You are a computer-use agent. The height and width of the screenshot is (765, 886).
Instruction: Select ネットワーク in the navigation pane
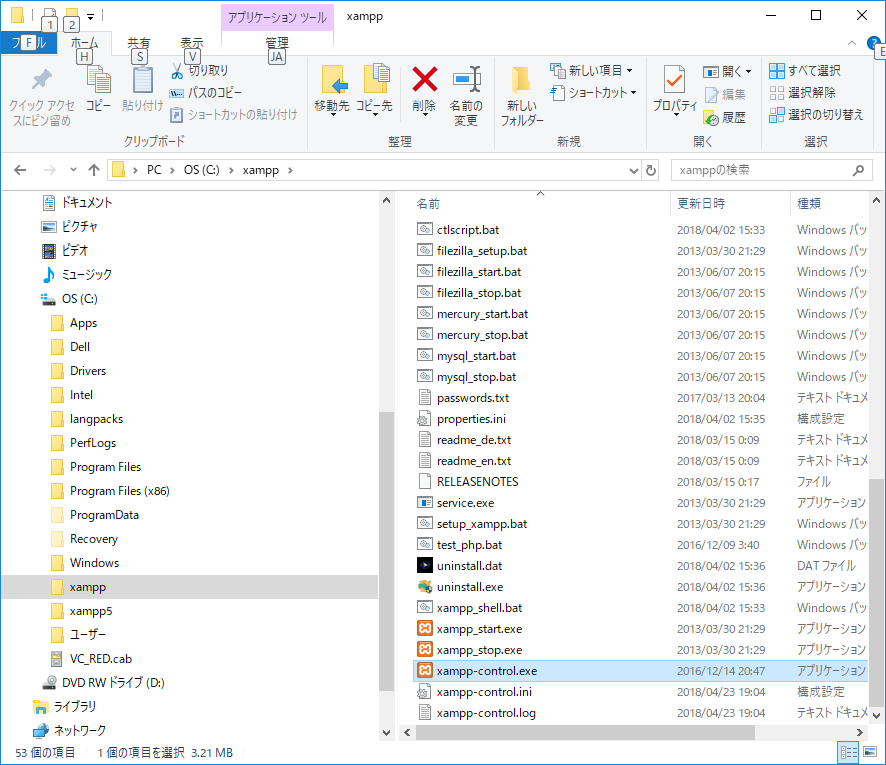79,730
